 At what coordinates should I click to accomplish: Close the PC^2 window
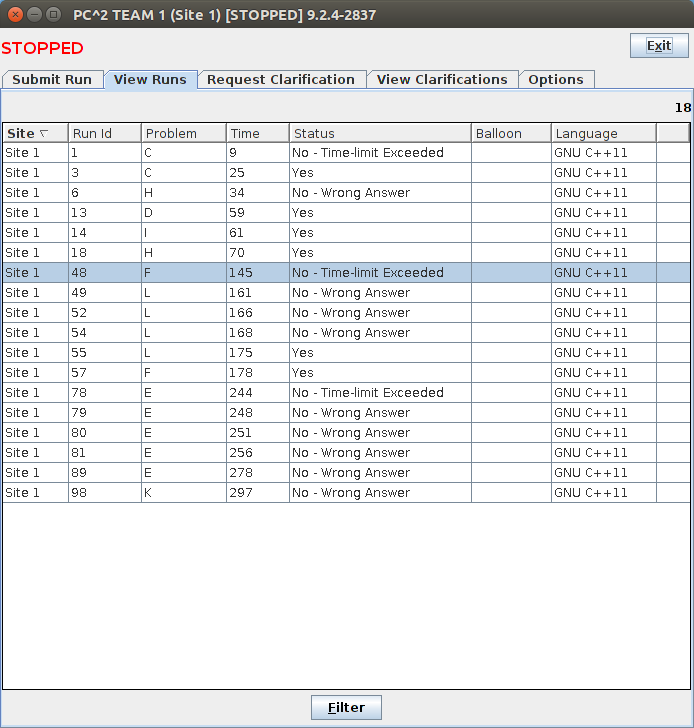(x=14, y=14)
